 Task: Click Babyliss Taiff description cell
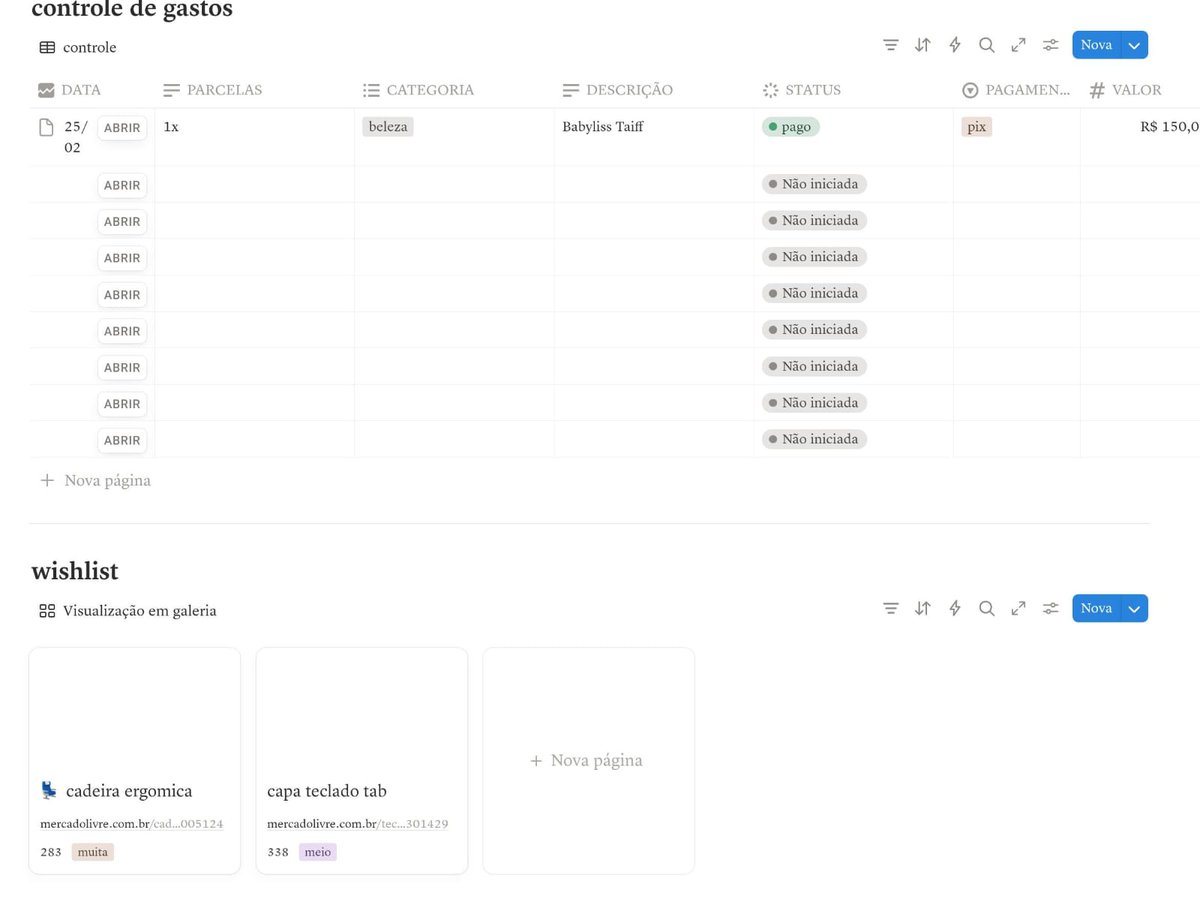655,137
